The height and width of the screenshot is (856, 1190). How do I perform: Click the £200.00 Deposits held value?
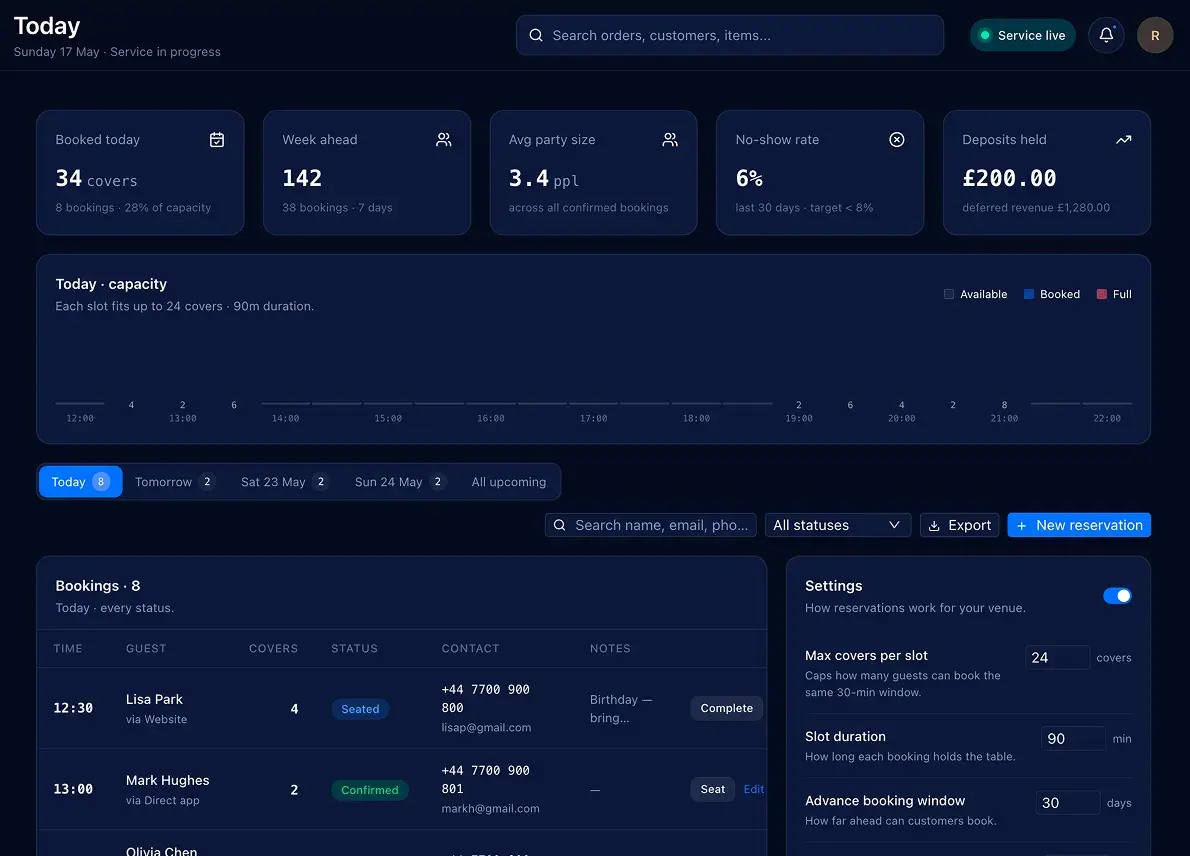tap(1009, 178)
